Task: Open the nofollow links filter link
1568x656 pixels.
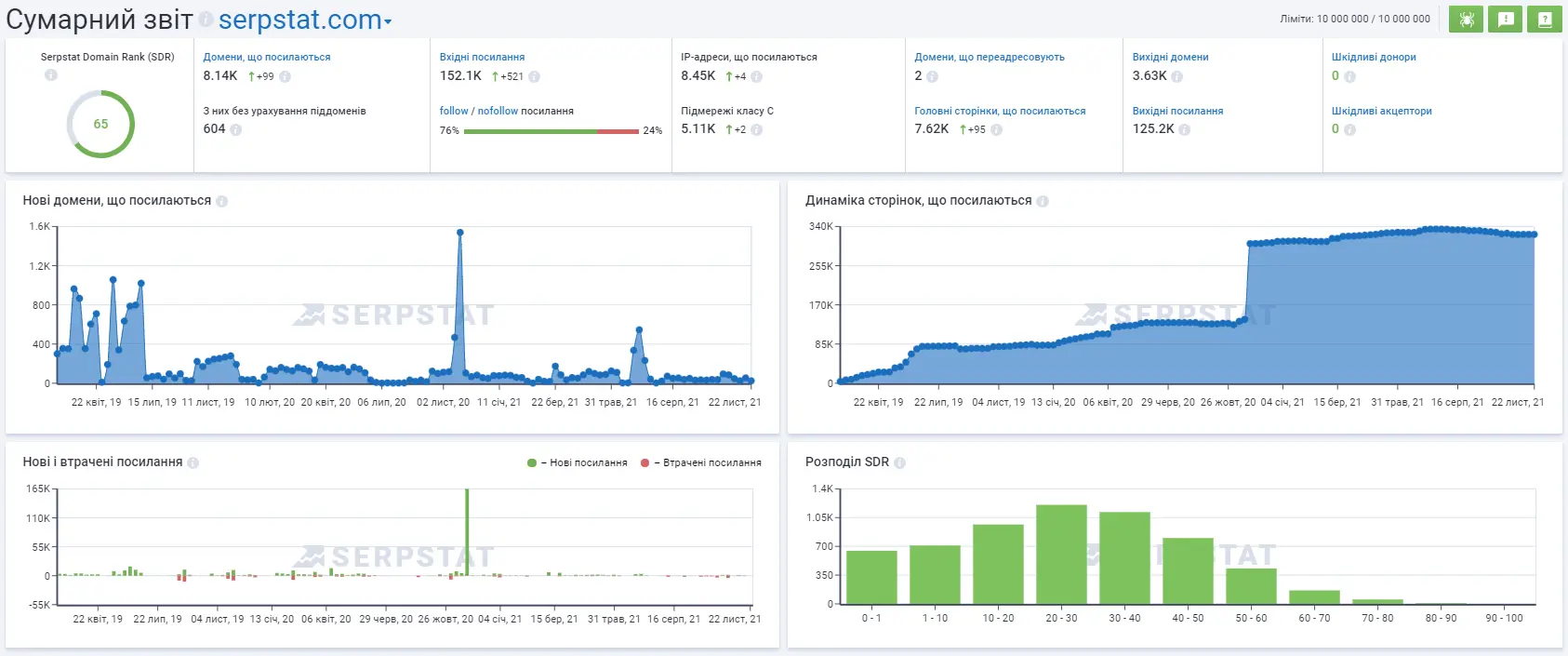Action: tap(498, 111)
